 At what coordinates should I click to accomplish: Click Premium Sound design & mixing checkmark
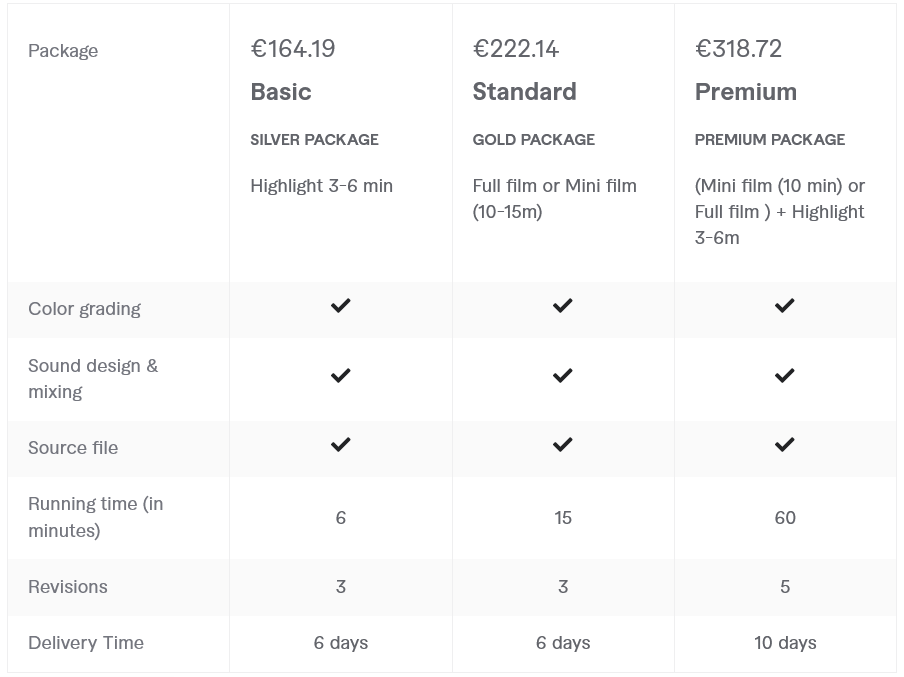click(785, 375)
